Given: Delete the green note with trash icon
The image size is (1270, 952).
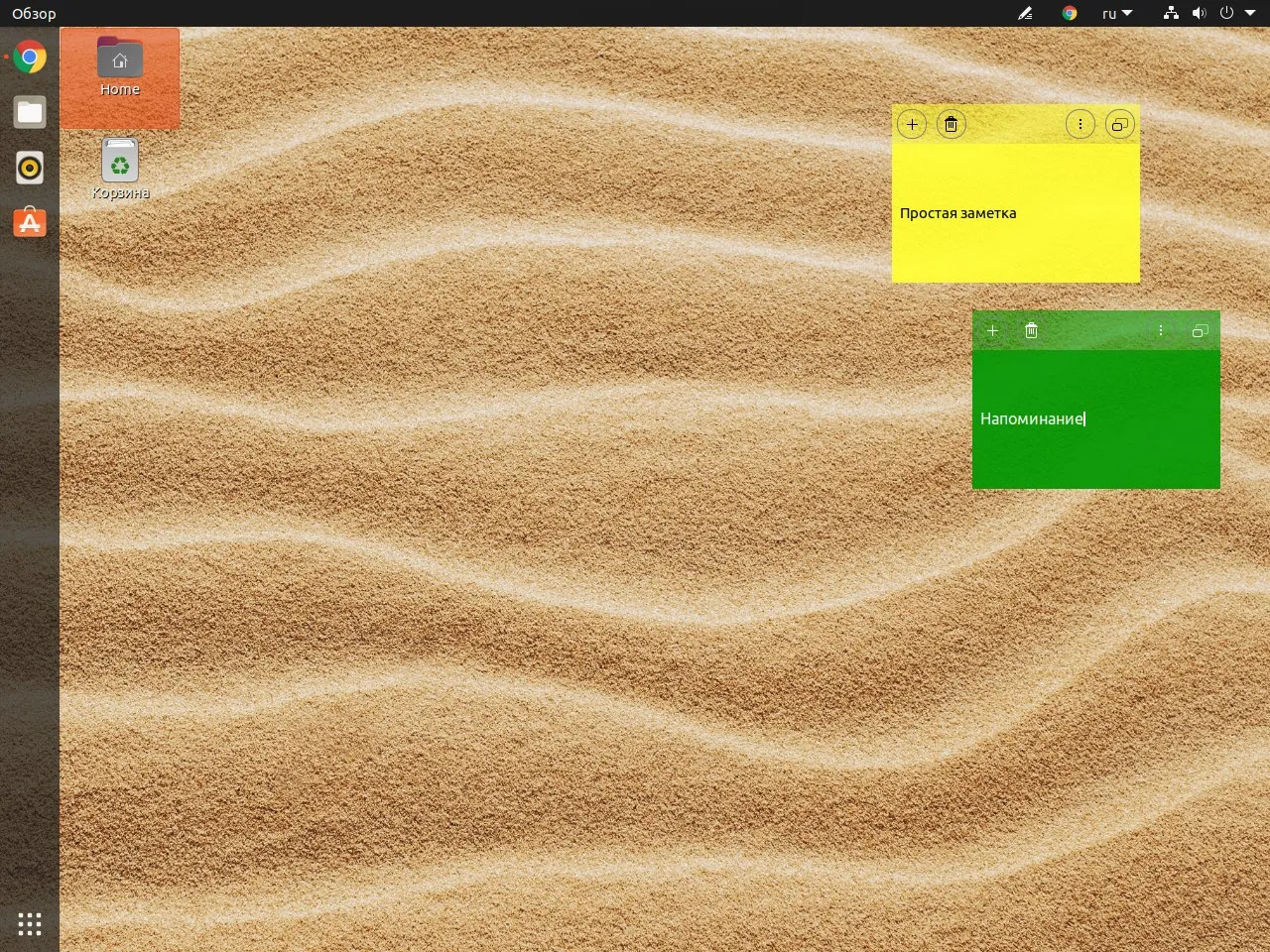Looking at the screenshot, I should (x=1031, y=330).
